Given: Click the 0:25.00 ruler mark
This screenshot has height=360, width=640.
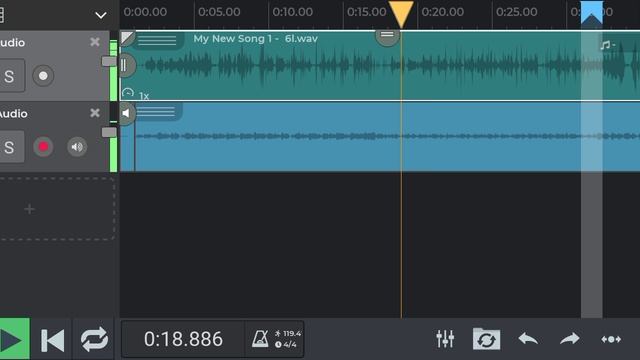Looking at the screenshot, I should point(517,12).
